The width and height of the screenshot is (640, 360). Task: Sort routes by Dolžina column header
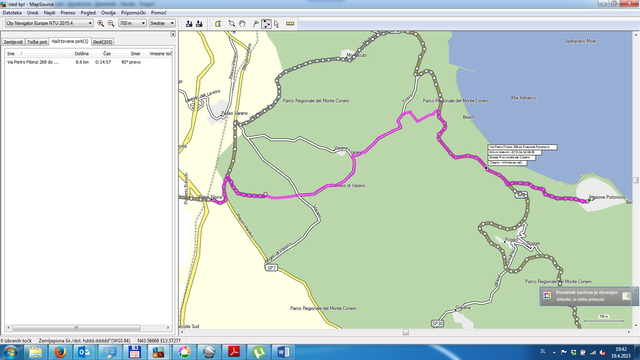click(x=82, y=53)
